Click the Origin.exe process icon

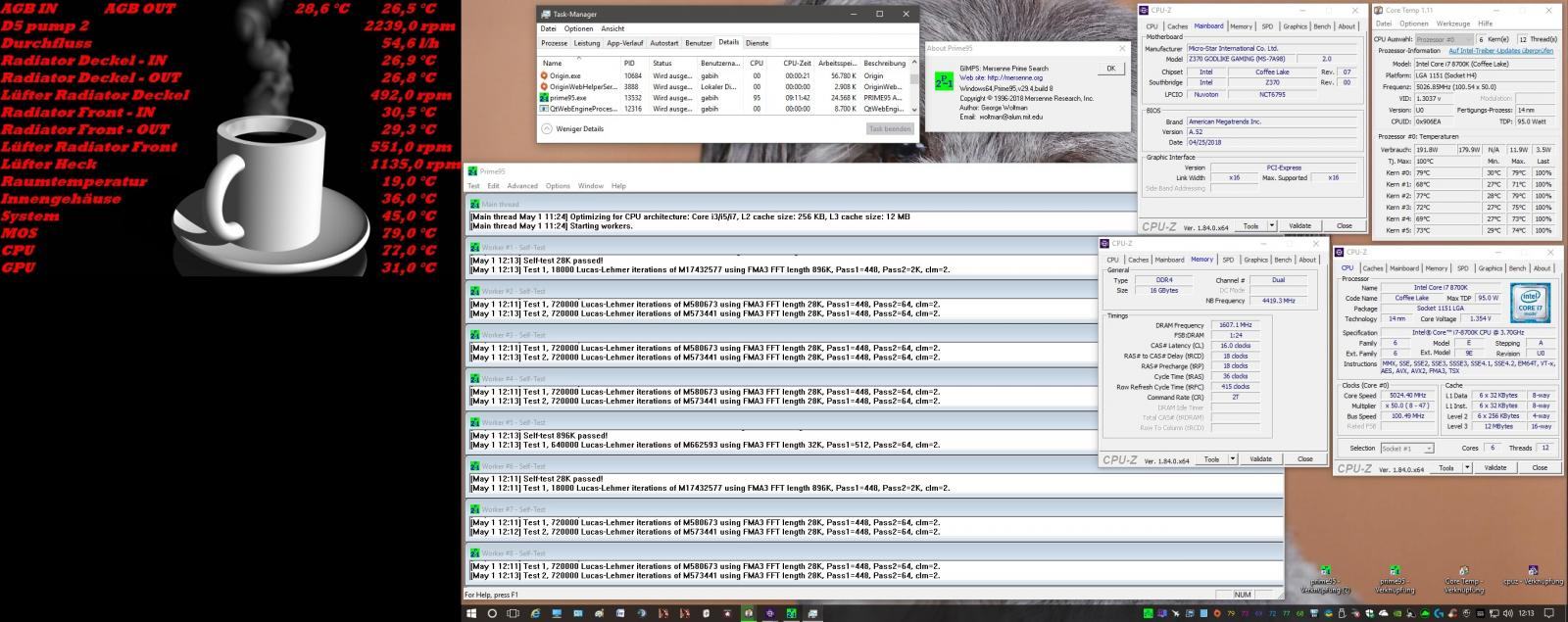(x=544, y=75)
